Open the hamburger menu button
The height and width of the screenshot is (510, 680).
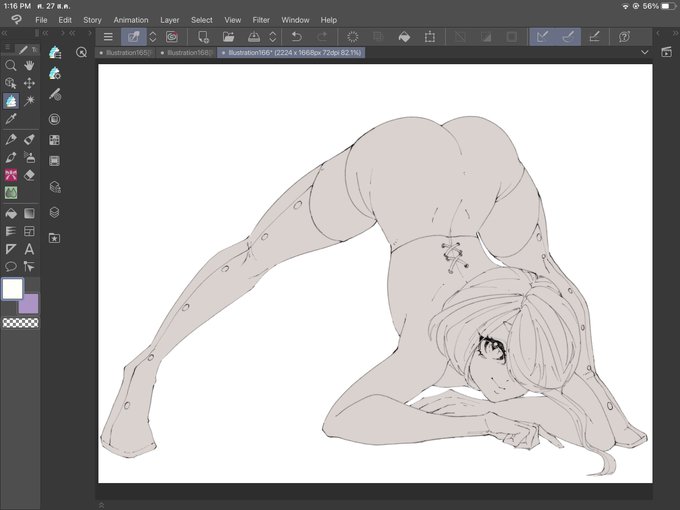pyautogui.click(x=108, y=37)
